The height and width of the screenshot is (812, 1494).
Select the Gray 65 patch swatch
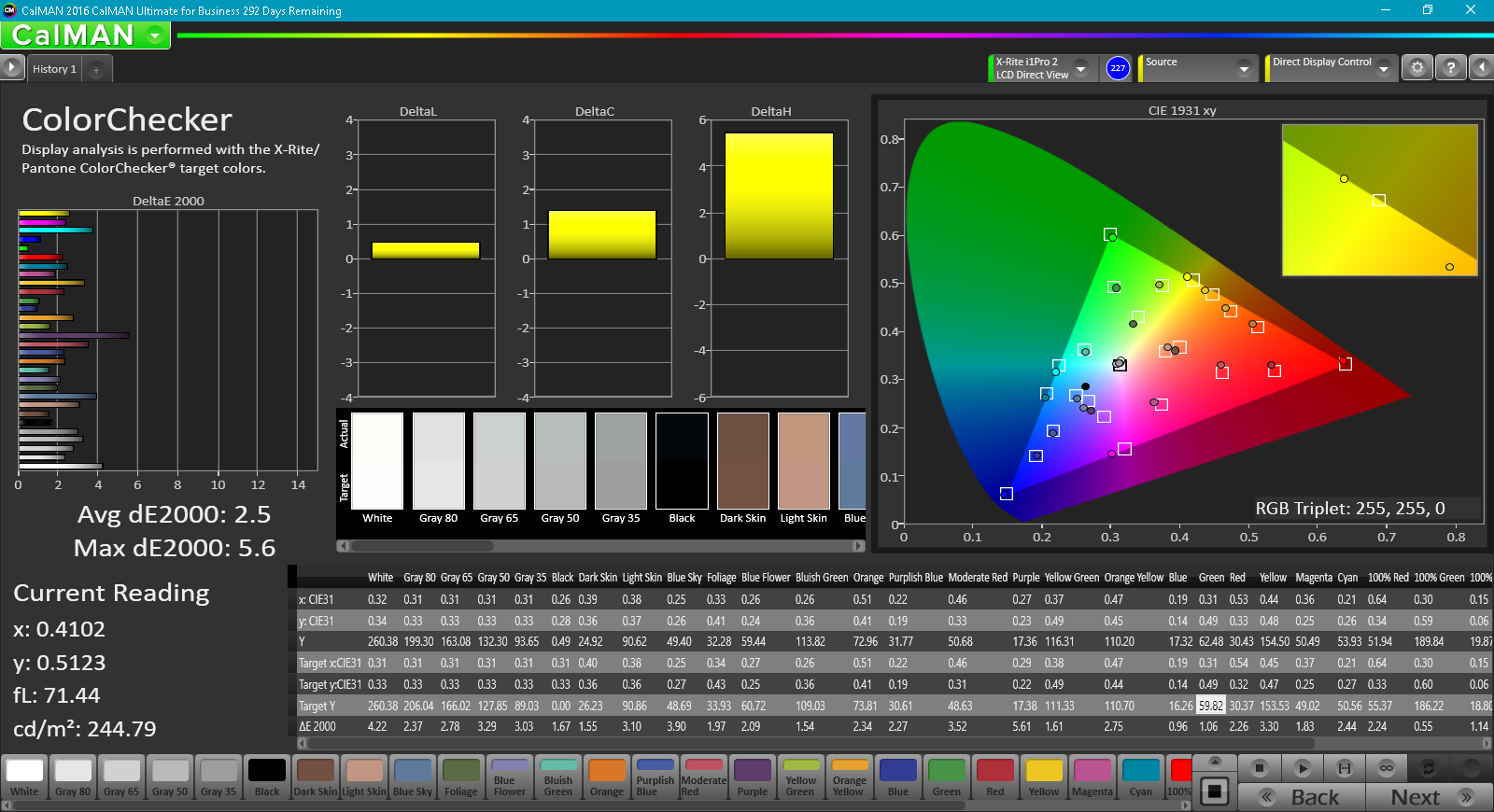click(121, 777)
